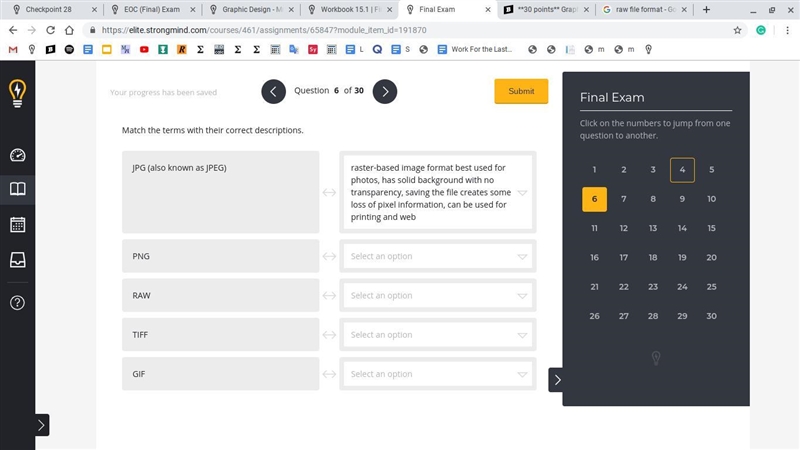Click the TIFF term box
Viewport: 800px width, 450px height.
(220, 335)
